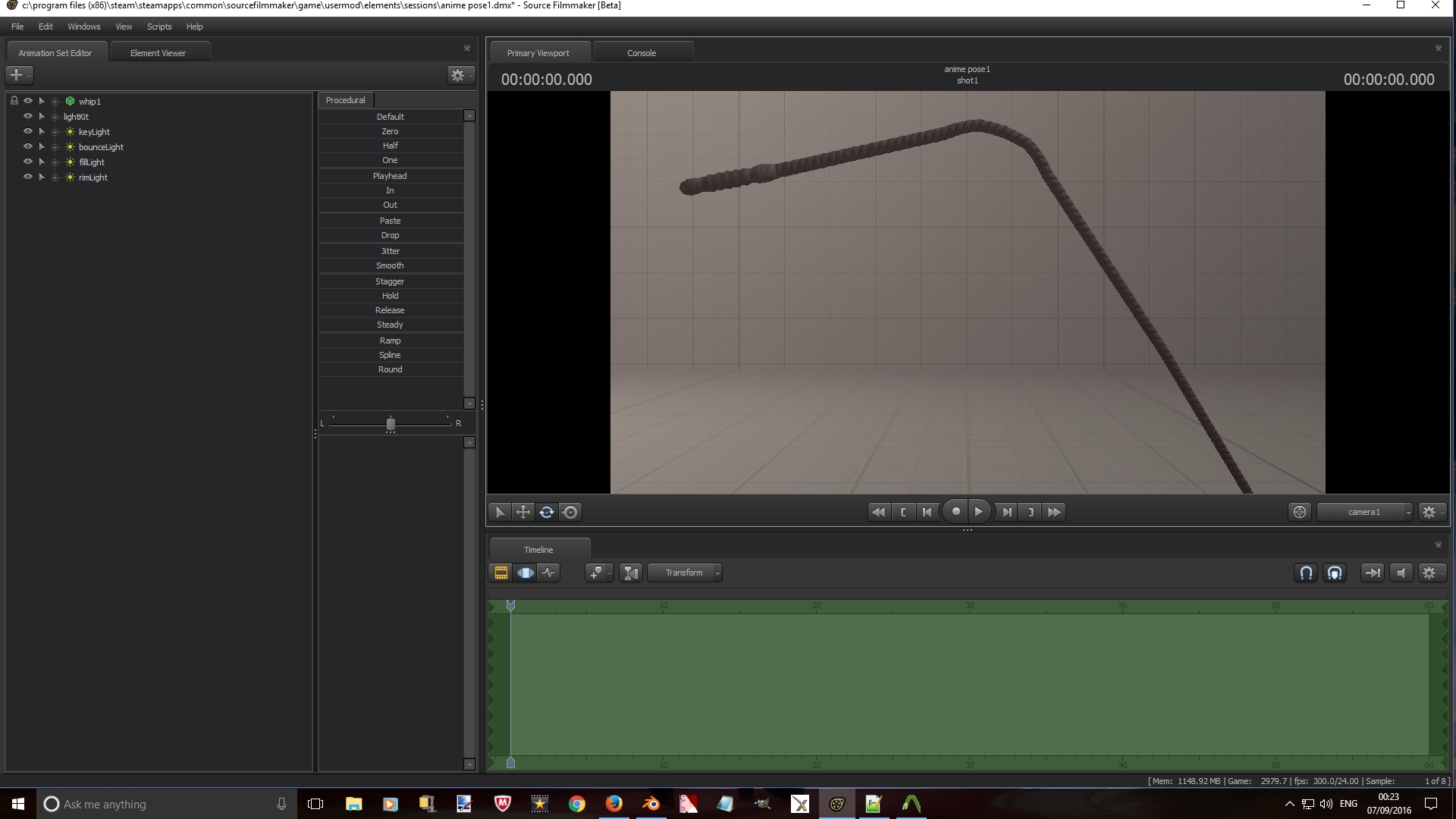Apply the Jitter procedural preset

click(390, 251)
